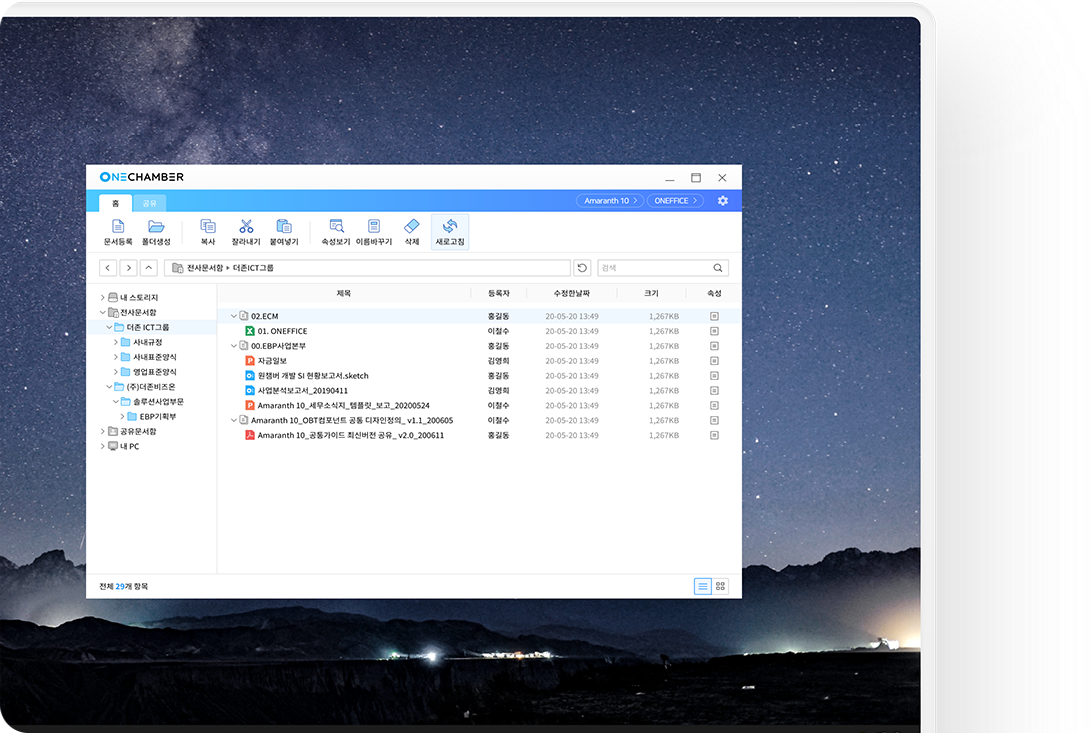1091x733 pixels.
Task: Click the 복사 copy icon
Action: [x=208, y=227]
